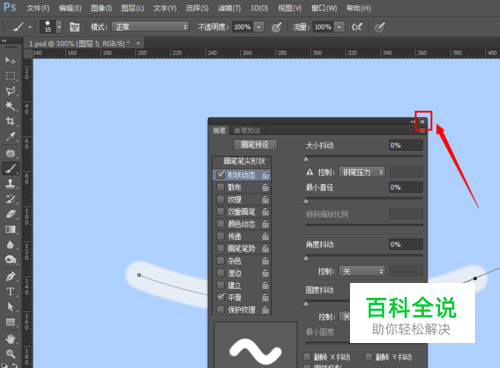Click the 画笔预设 button
The image size is (500, 368).
pyautogui.click(x=255, y=145)
